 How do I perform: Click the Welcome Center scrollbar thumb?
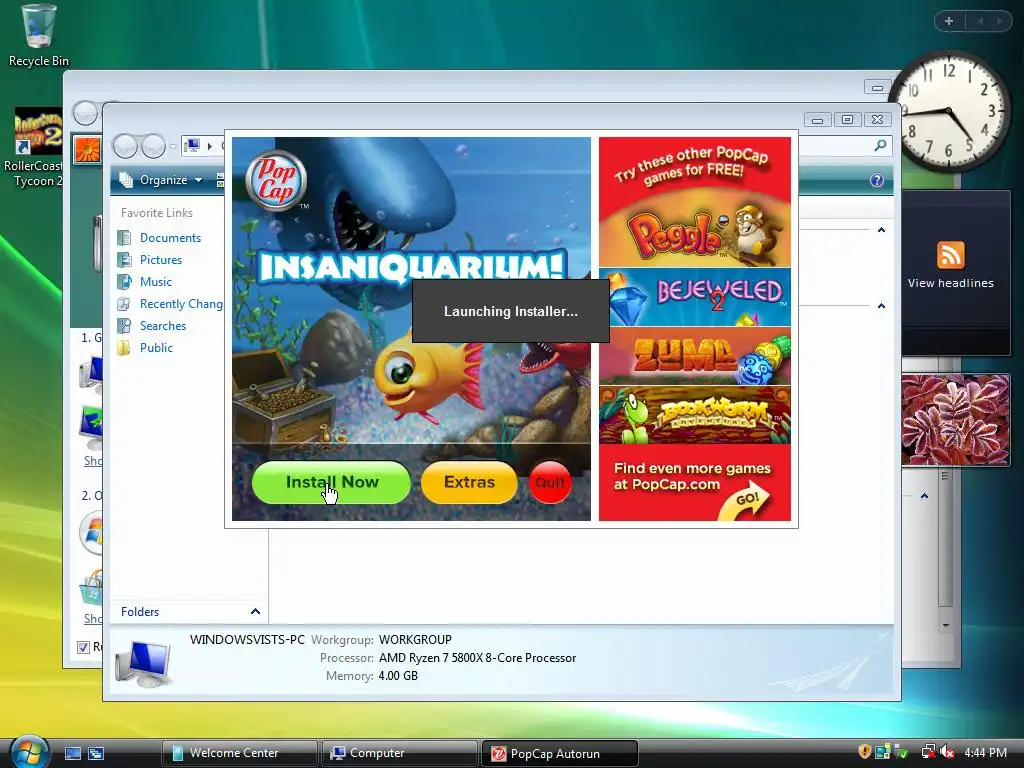pos(945,539)
